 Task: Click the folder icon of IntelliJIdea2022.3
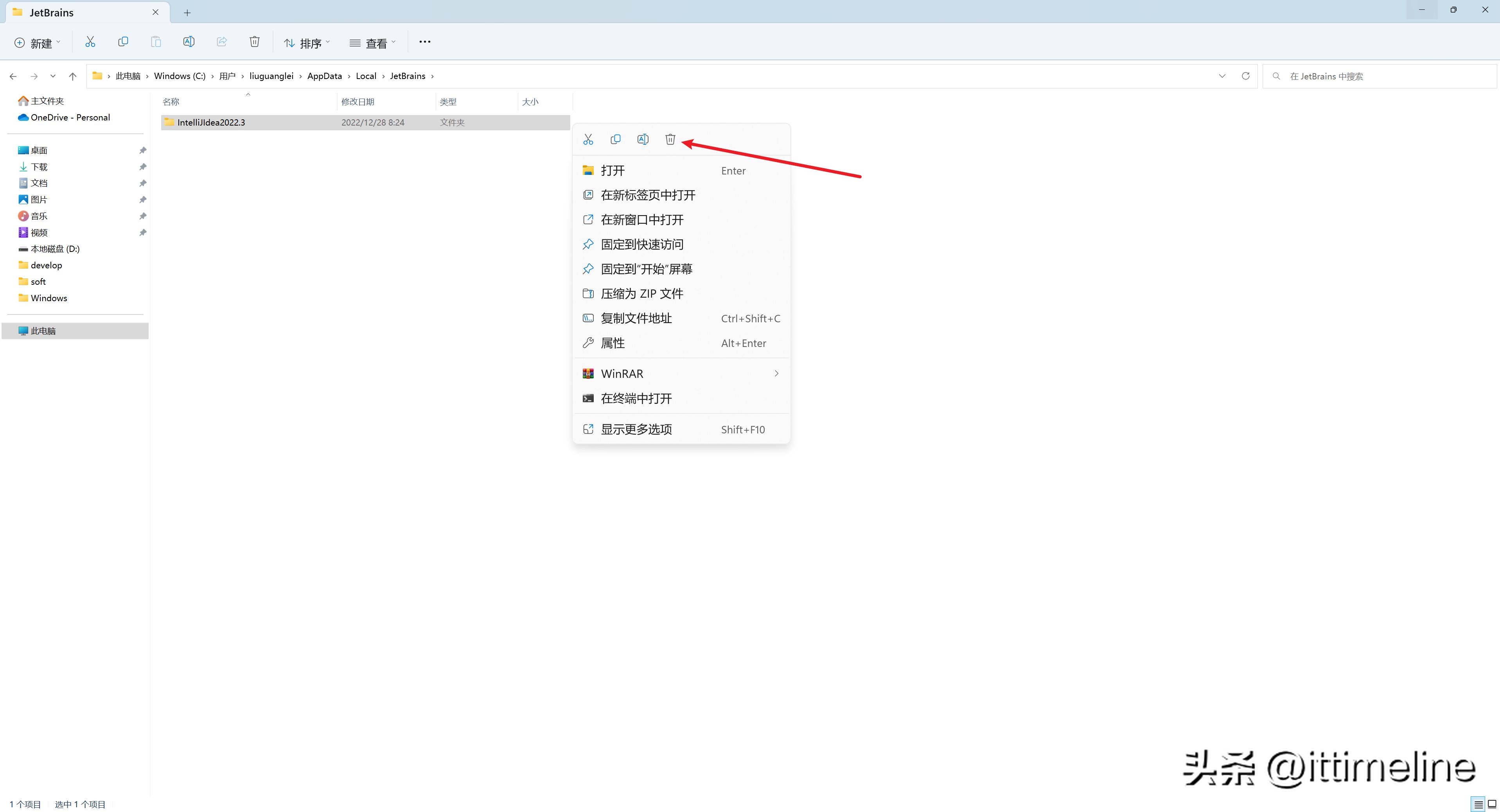point(169,122)
